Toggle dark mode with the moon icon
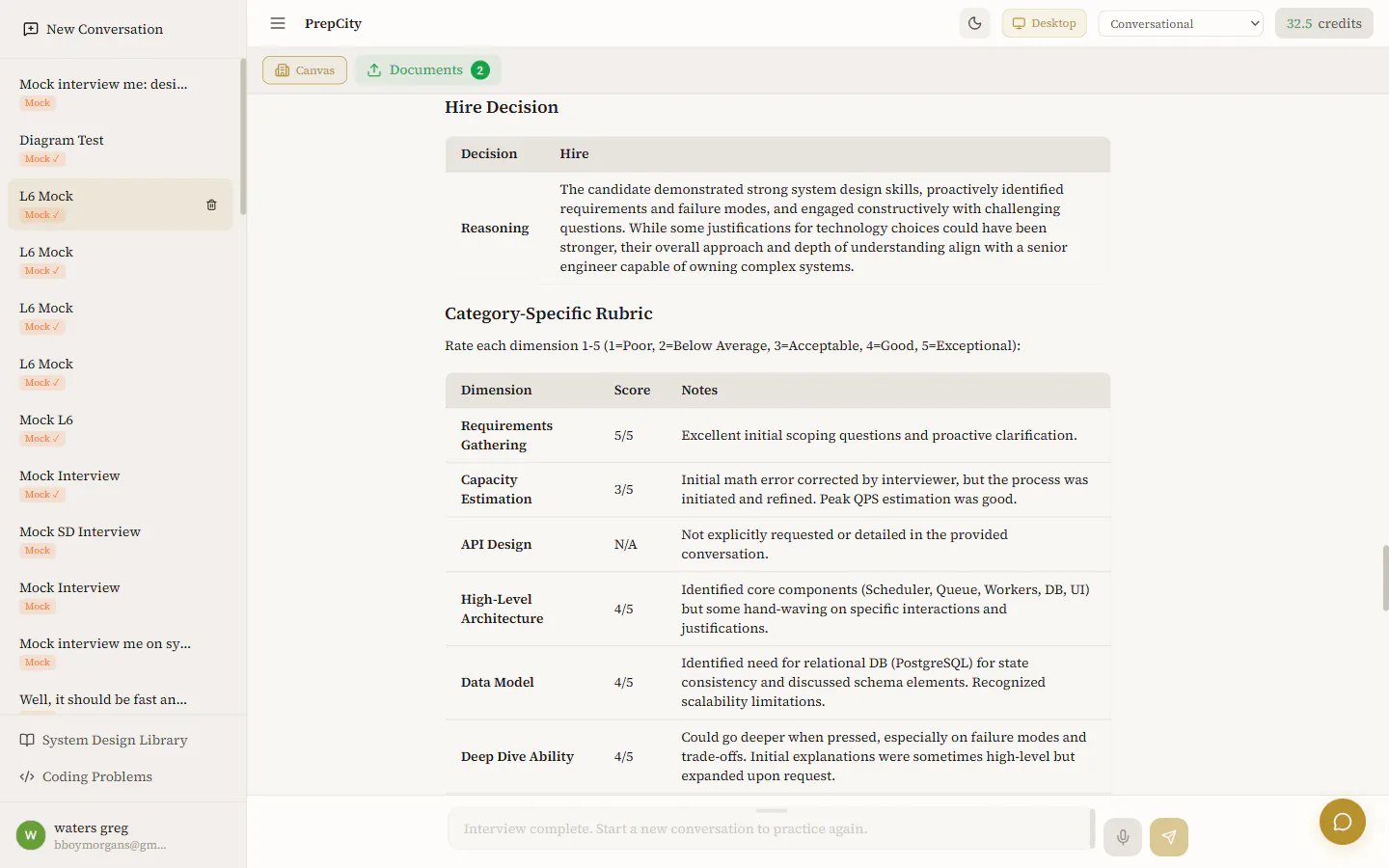The width and height of the screenshot is (1389, 868). [x=975, y=23]
